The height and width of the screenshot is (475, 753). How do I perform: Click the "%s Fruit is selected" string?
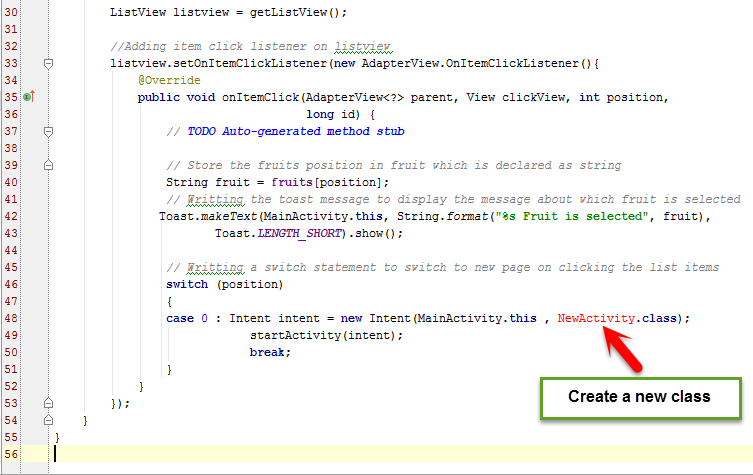(572, 216)
